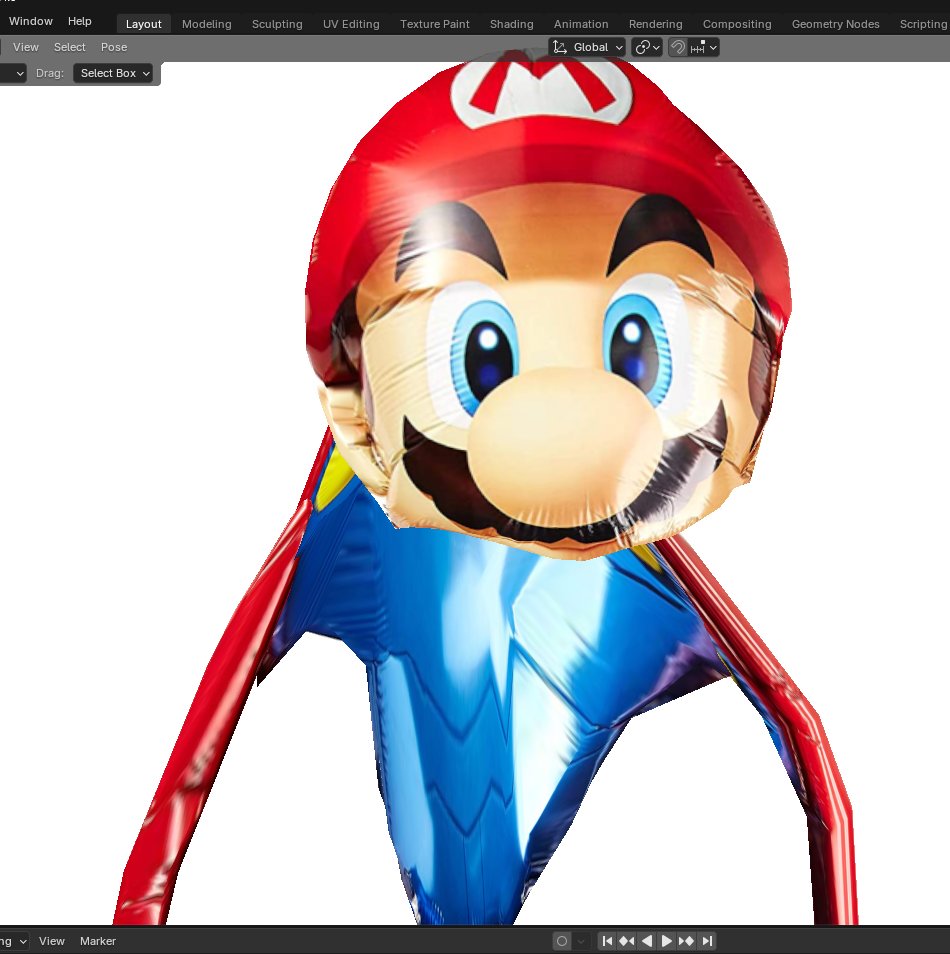Toggle the auto keying record button
The width and height of the screenshot is (950, 954).
click(x=562, y=941)
